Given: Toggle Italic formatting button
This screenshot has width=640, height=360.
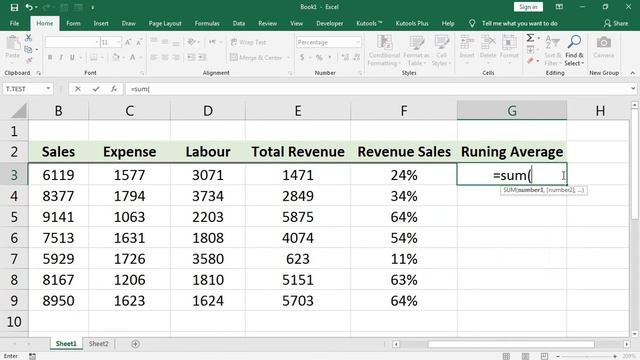Looking at the screenshot, I should [61, 58].
